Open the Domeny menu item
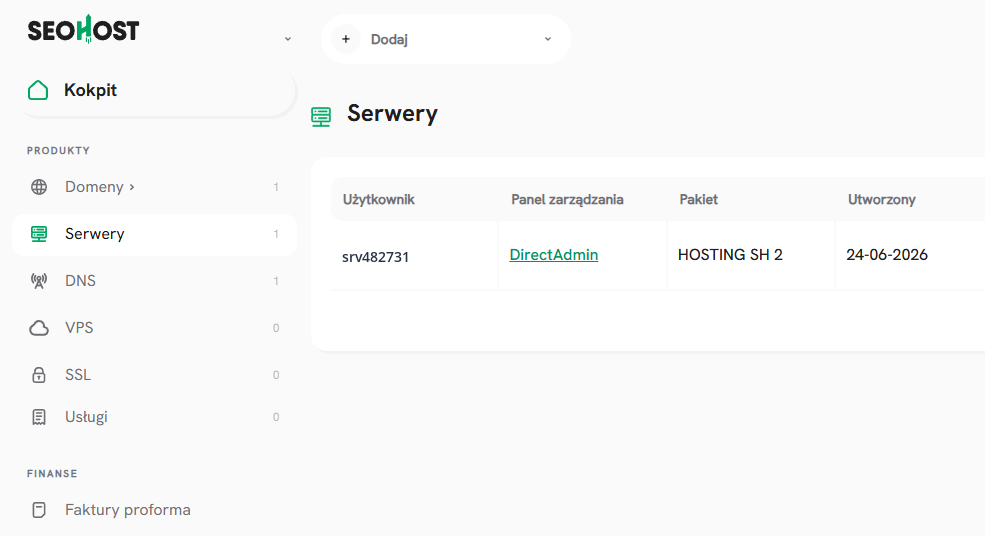The width and height of the screenshot is (985, 536). click(x=94, y=187)
